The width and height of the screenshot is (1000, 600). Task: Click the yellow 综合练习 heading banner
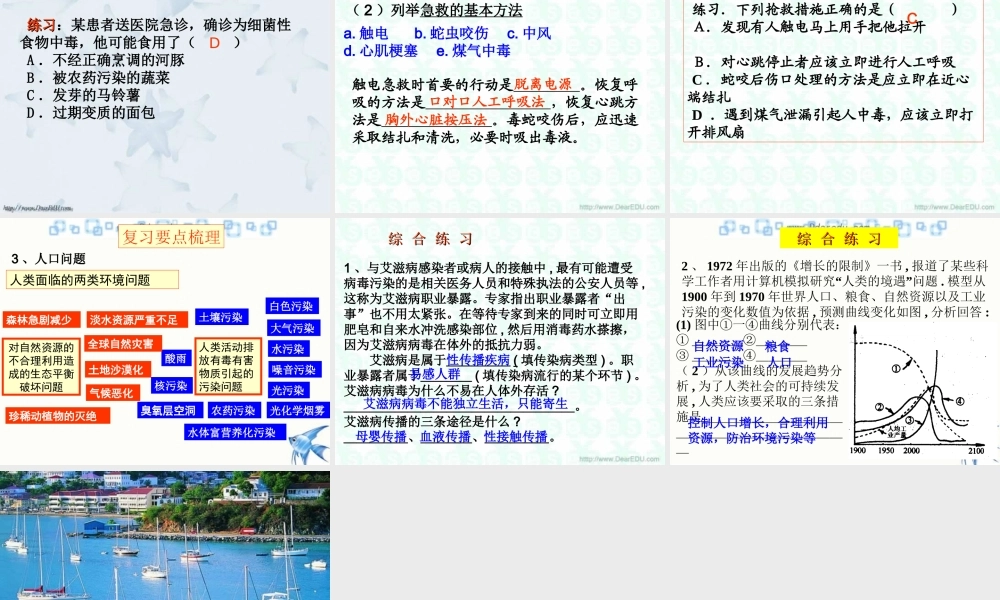click(839, 238)
